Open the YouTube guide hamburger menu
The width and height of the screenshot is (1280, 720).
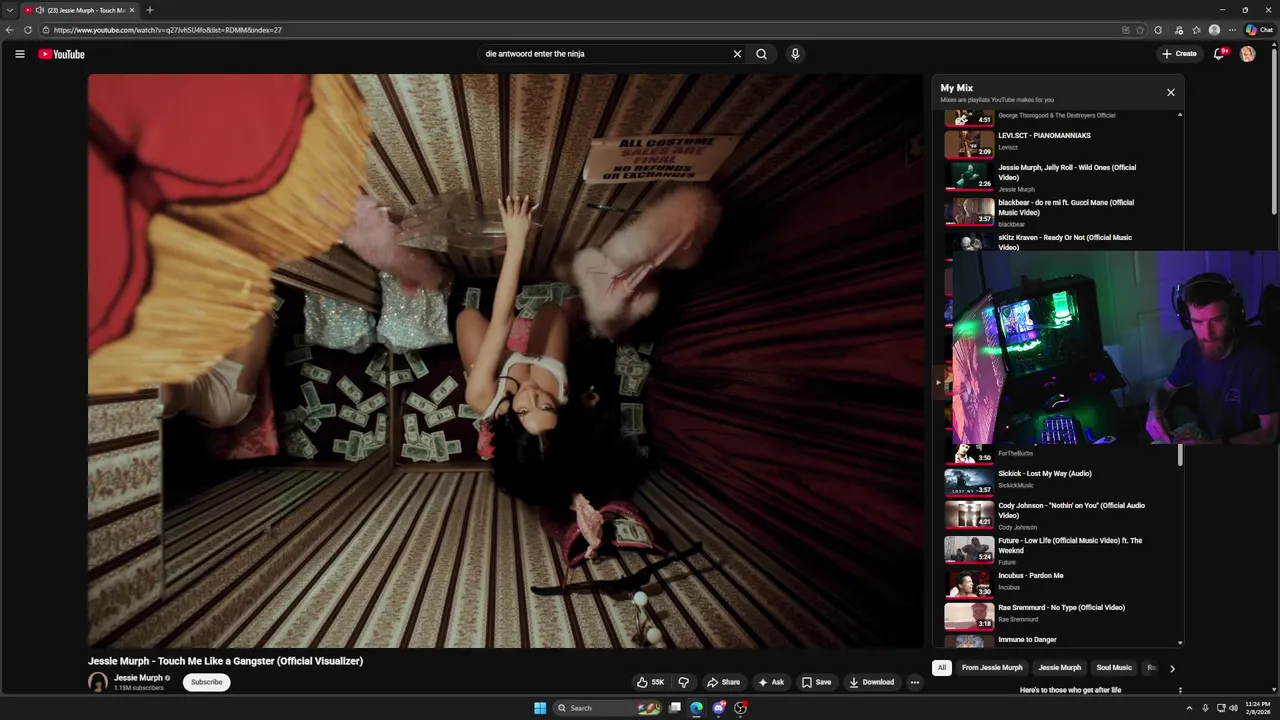[19, 54]
